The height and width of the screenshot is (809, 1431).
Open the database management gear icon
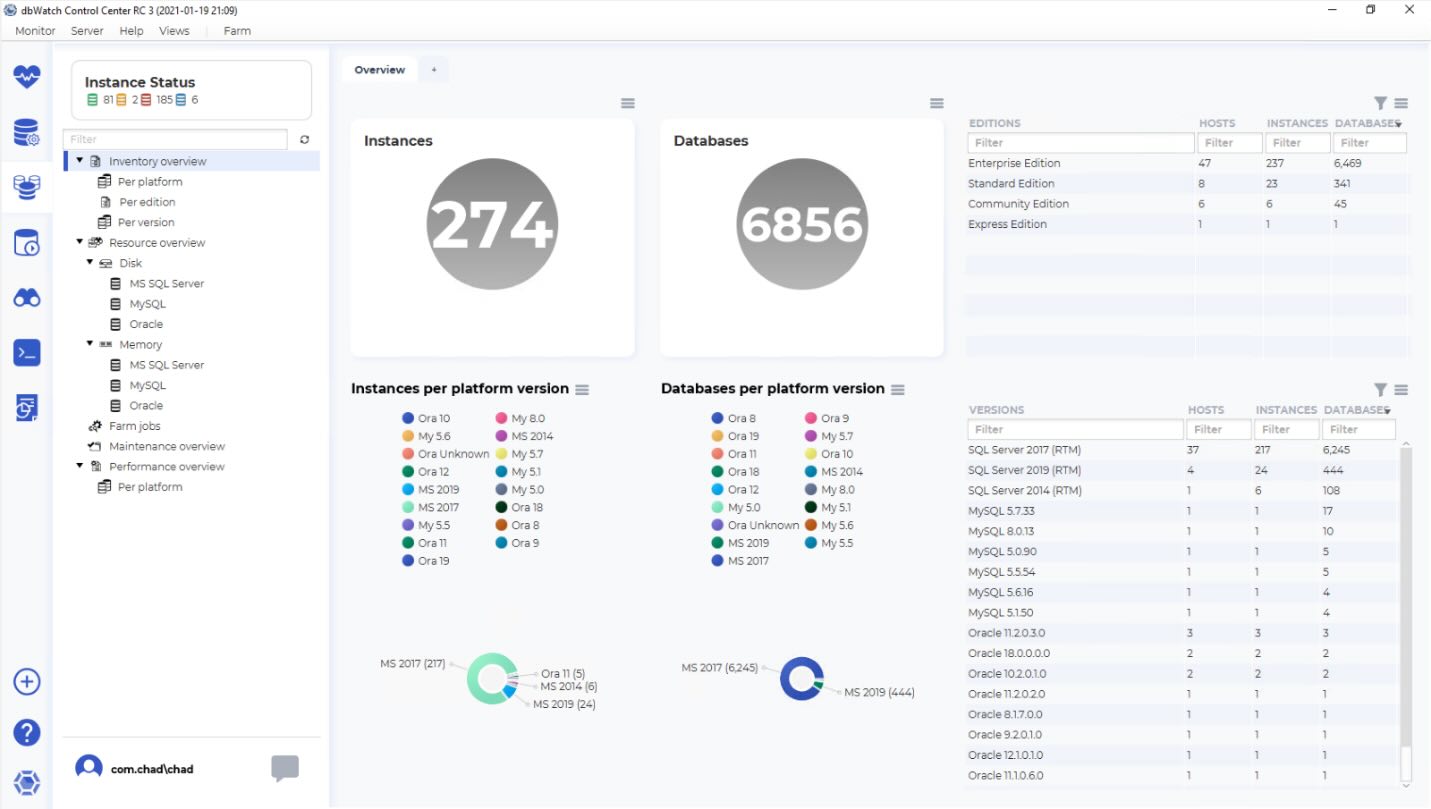click(x=27, y=132)
